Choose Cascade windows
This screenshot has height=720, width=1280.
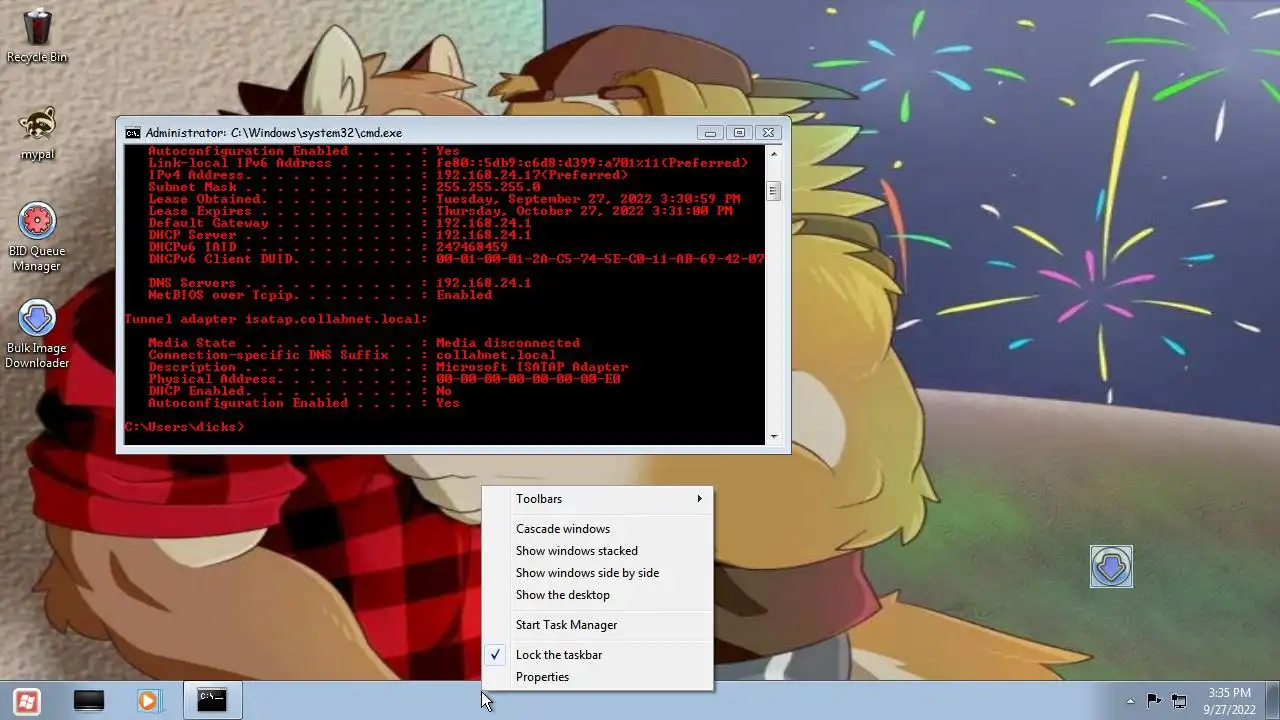[598, 529]
